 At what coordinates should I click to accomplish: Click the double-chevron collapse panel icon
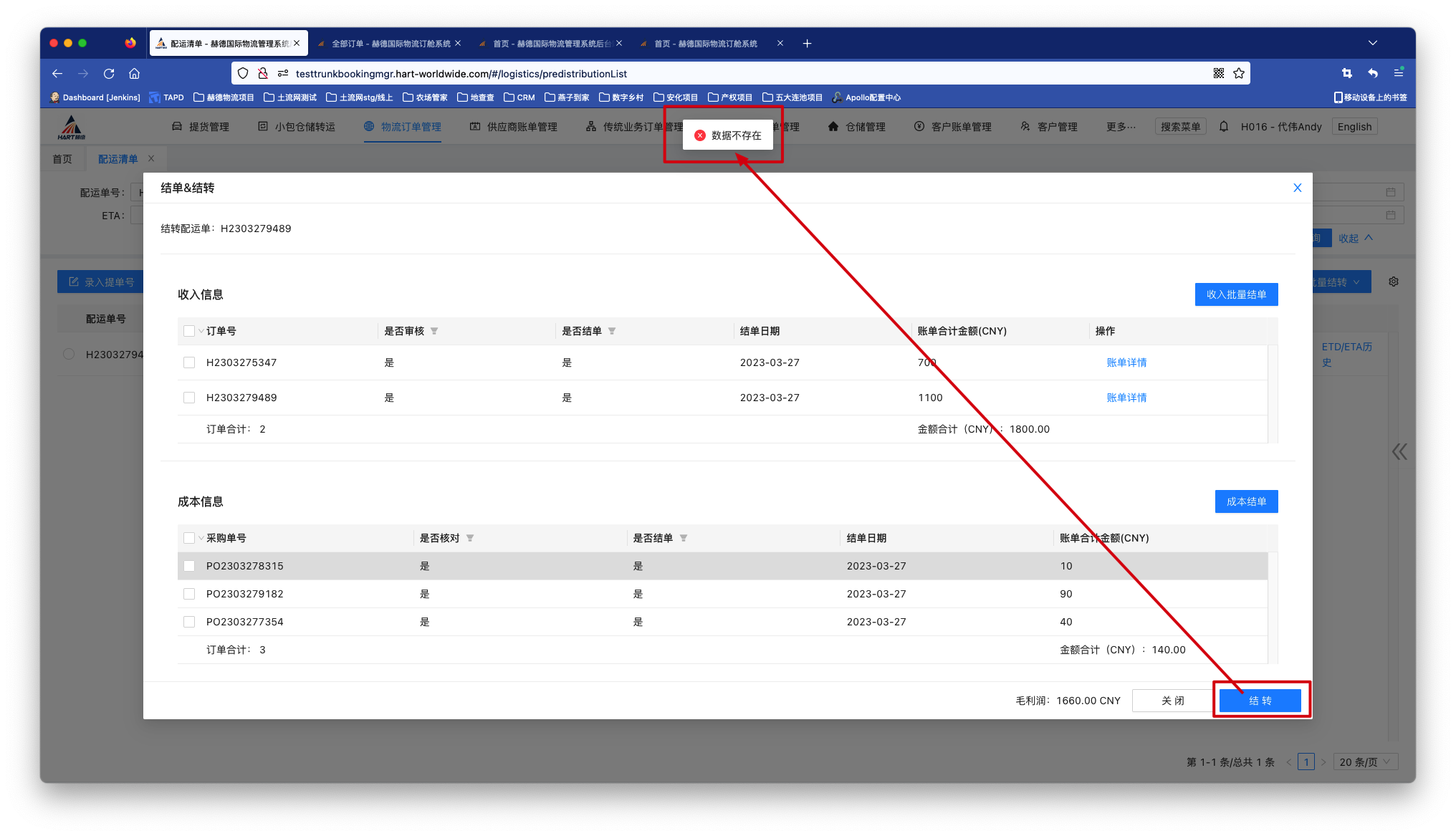1399,451
